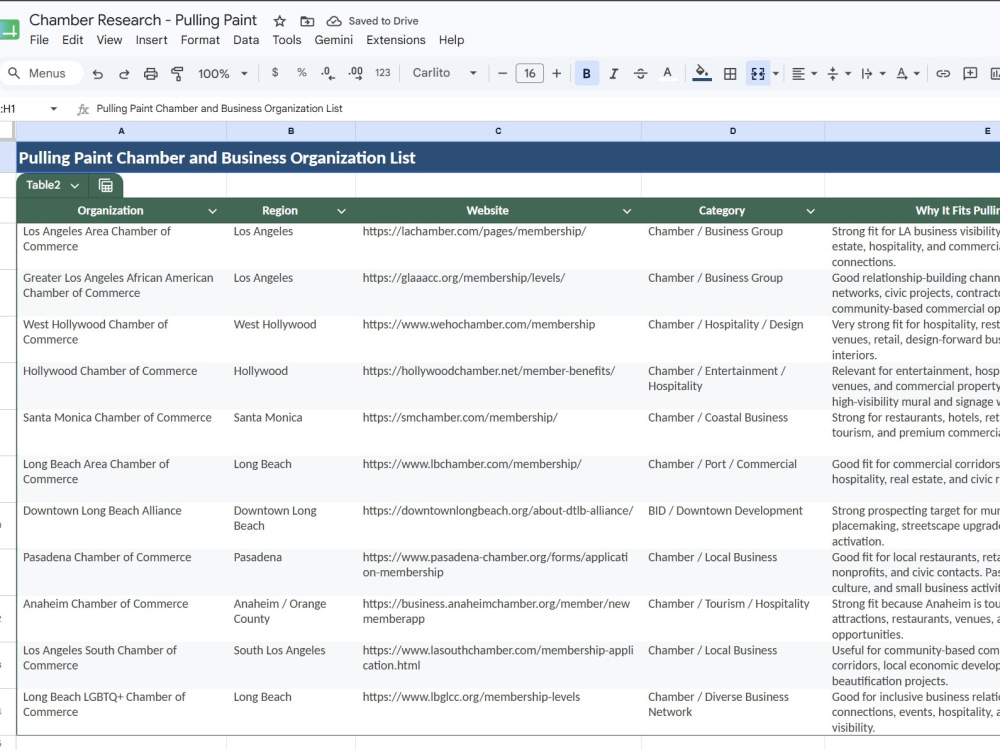Image resolution: width=1000 pixels, height=750 pixels.
Task: Open the table view icon beside Table2
Action: (106, 186)
